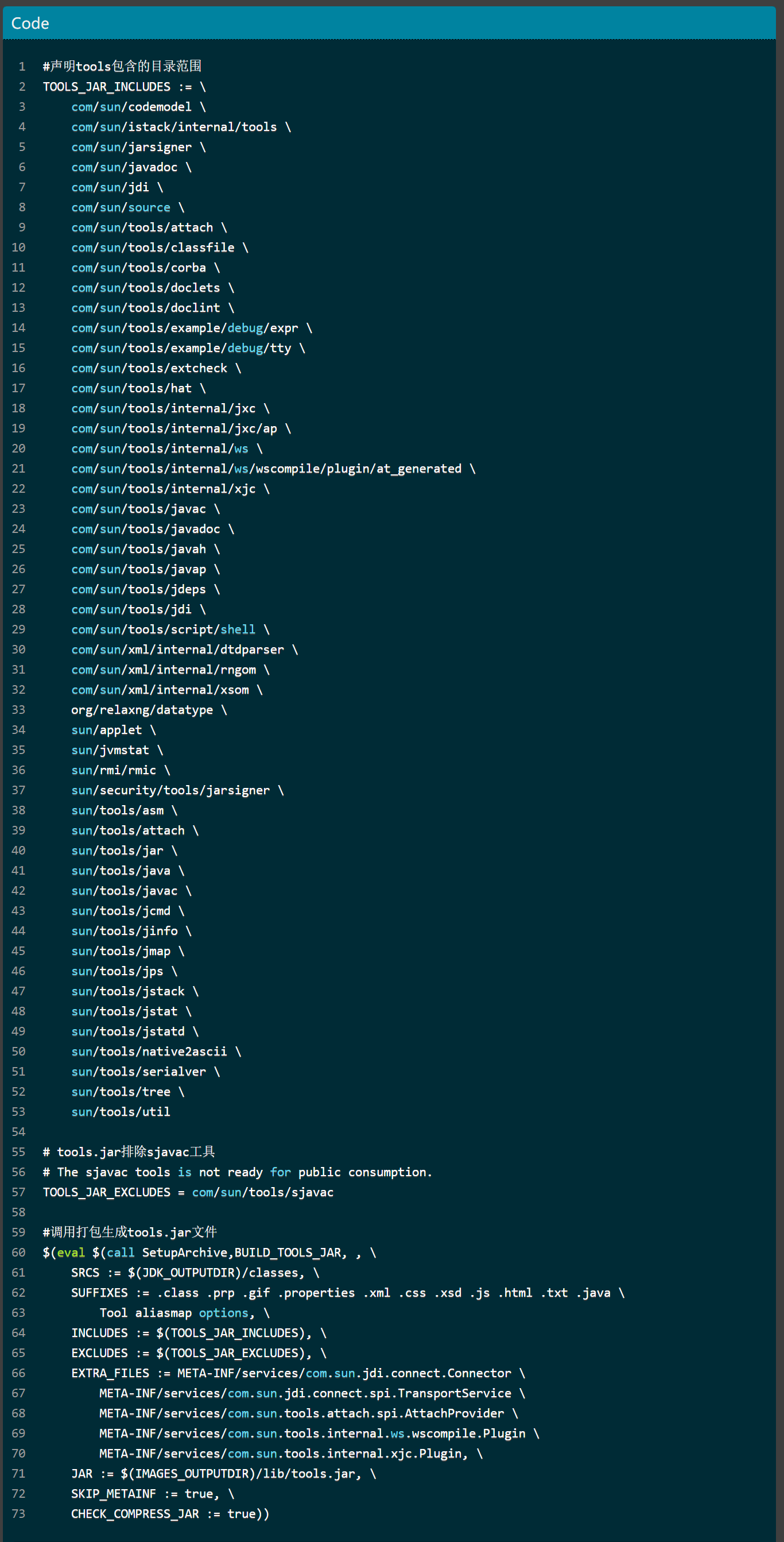Click the com/sun/tools/javap line
The image size is (784, 1542).
146,569
